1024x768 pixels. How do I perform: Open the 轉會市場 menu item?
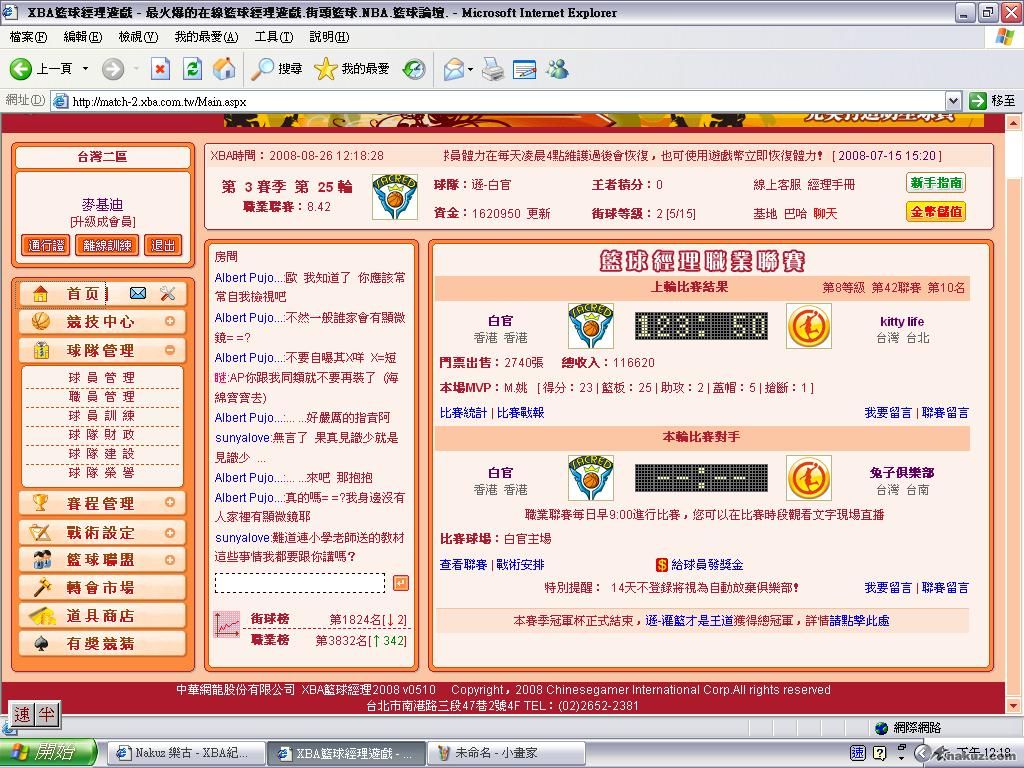pos(103,588)
